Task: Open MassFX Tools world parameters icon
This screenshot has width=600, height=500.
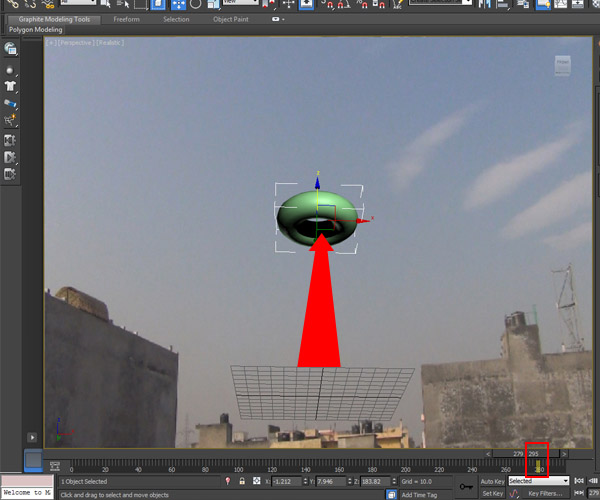Action: click(x=10, y=49)
